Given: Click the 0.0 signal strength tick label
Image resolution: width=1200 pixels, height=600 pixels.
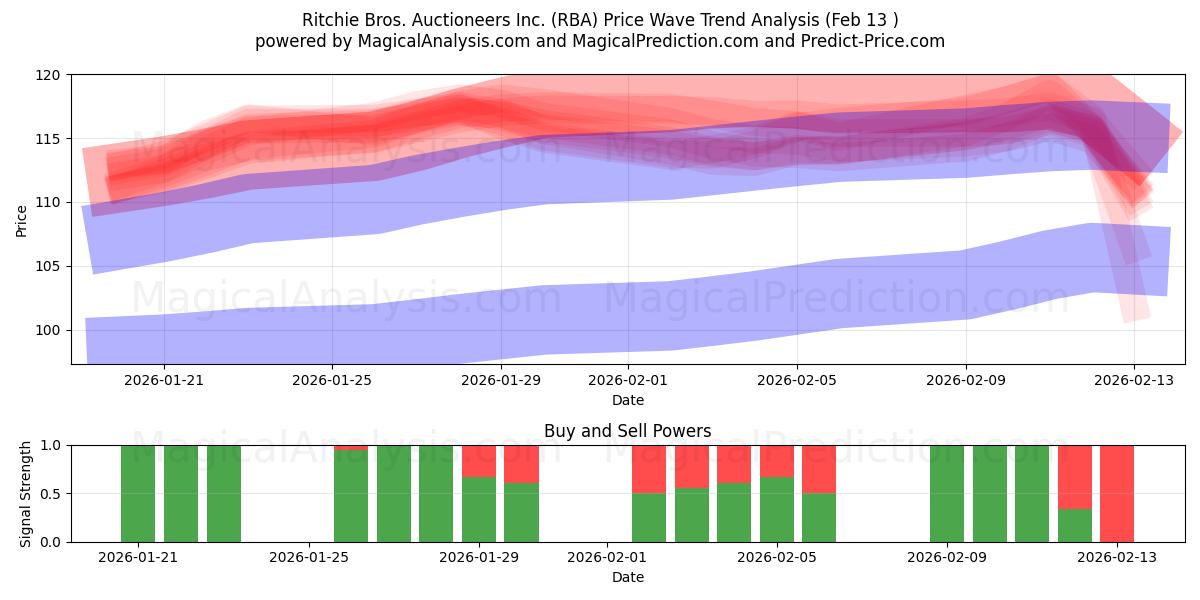Looking at the screenshot, I should tap(52, 542).
